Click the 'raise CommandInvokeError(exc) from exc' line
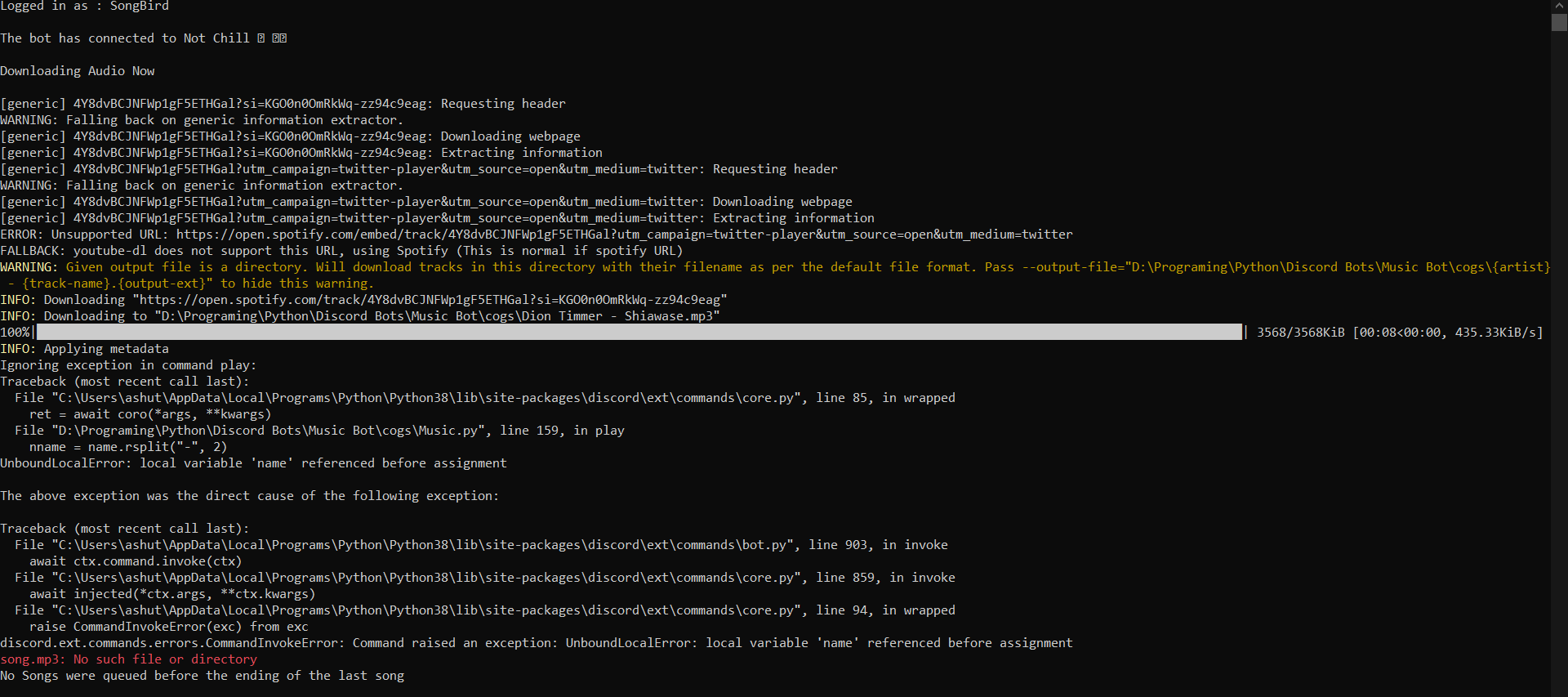Viewport: 1568px width, 697px height. pos(169,627)
